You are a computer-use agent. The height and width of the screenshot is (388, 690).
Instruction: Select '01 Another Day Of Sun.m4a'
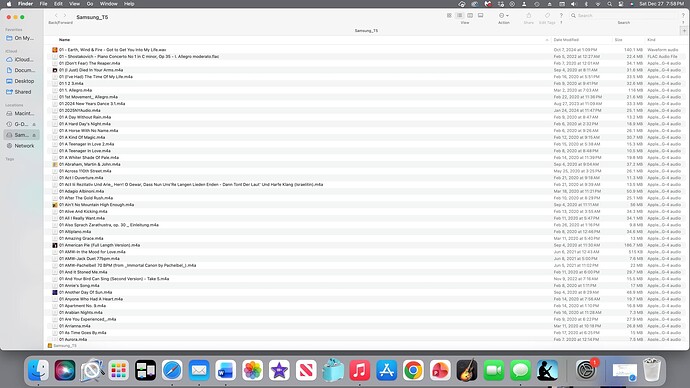85,292
